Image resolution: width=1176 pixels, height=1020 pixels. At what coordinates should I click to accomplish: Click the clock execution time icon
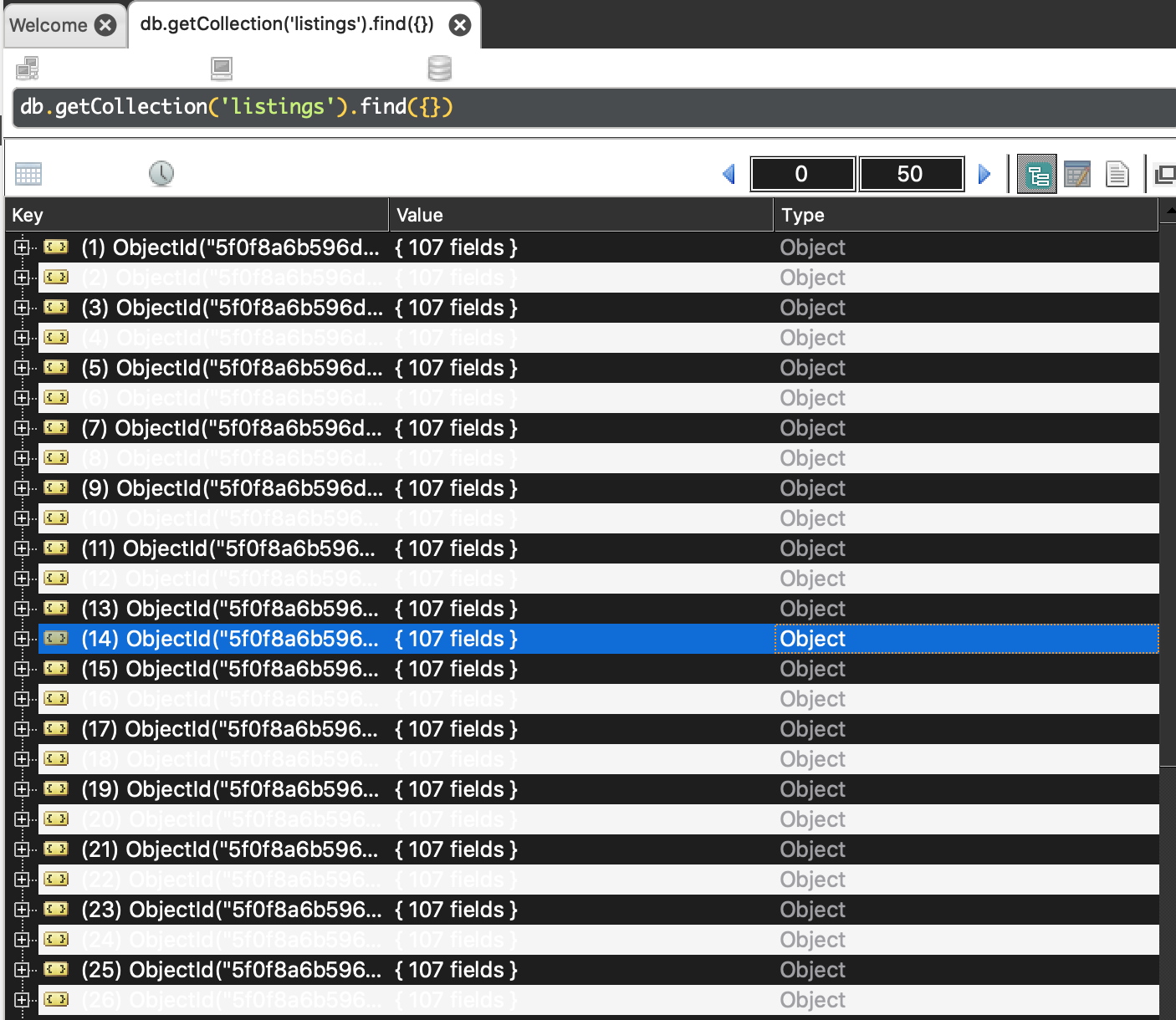[161, 174]
